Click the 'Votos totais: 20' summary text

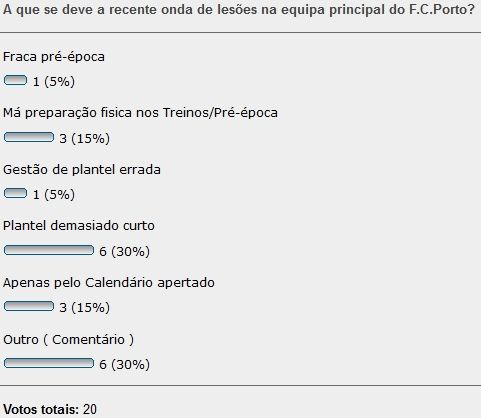click(x=50, y=409)
